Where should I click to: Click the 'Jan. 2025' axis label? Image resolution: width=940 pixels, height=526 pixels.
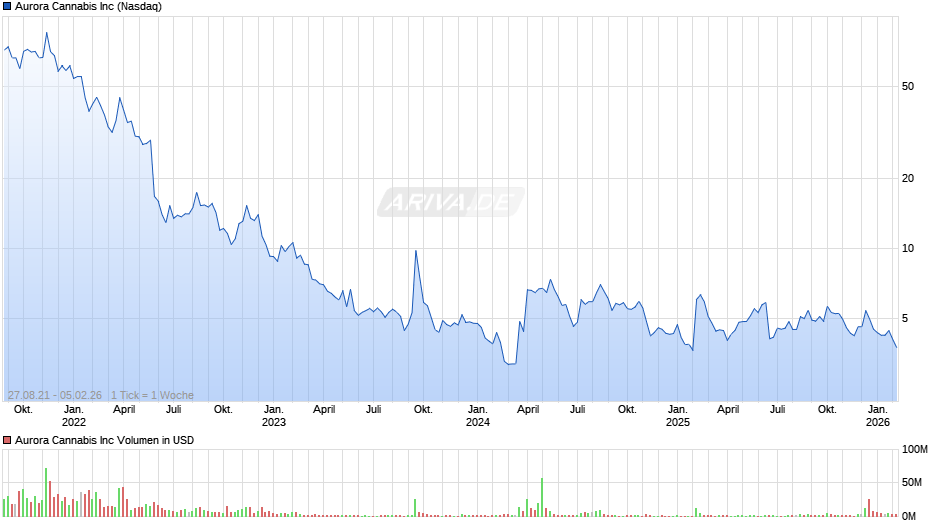tap(678, 416)
